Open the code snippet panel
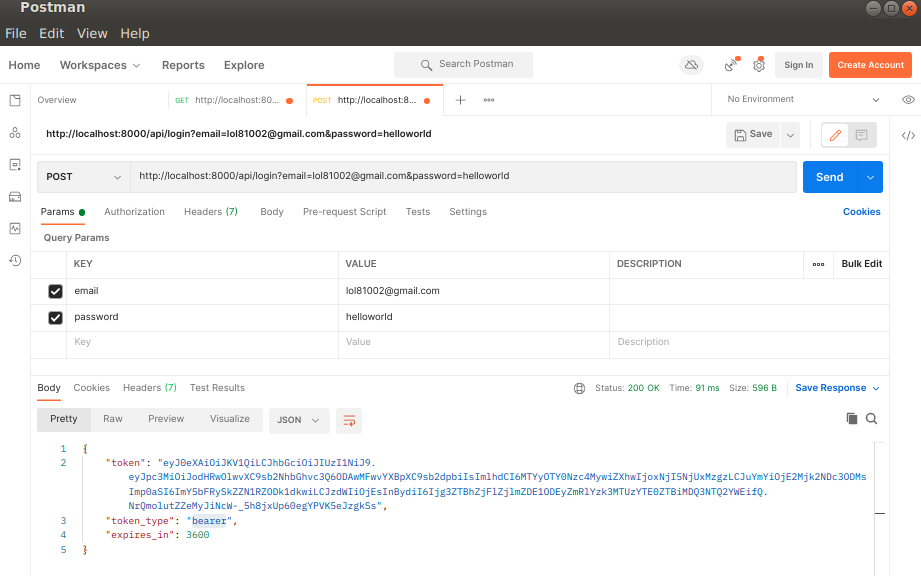 pos(907,134)
